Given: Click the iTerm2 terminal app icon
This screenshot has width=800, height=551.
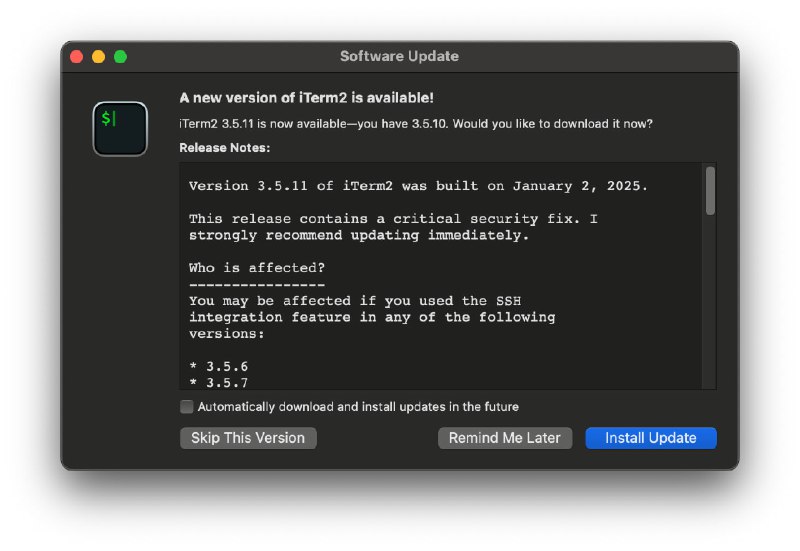Looking at the screenshot, I should click(x=120, y=128).
